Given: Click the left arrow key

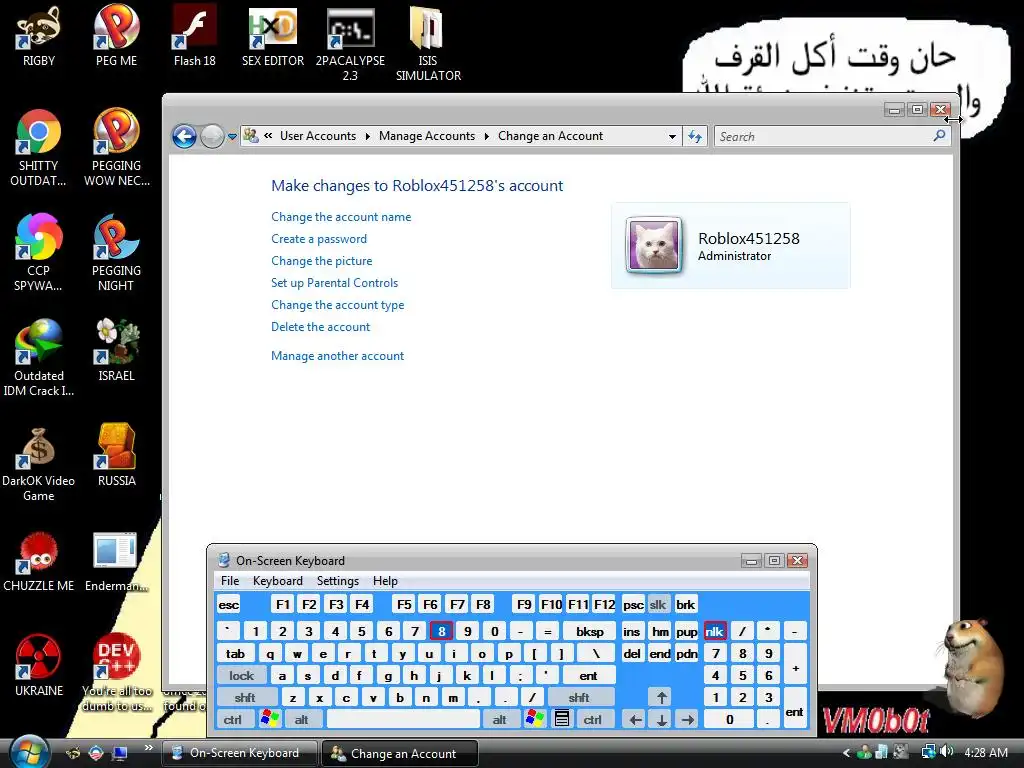Looking at the screenshot, I should coord(634,720).
